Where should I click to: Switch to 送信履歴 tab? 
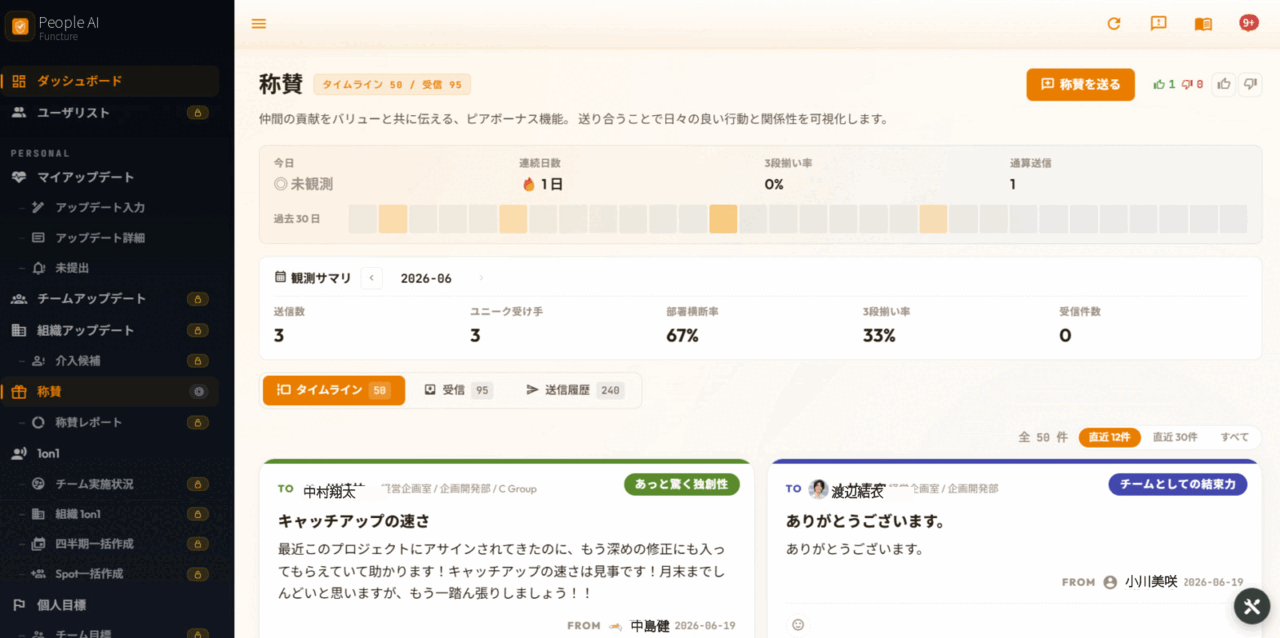(574, 390)
